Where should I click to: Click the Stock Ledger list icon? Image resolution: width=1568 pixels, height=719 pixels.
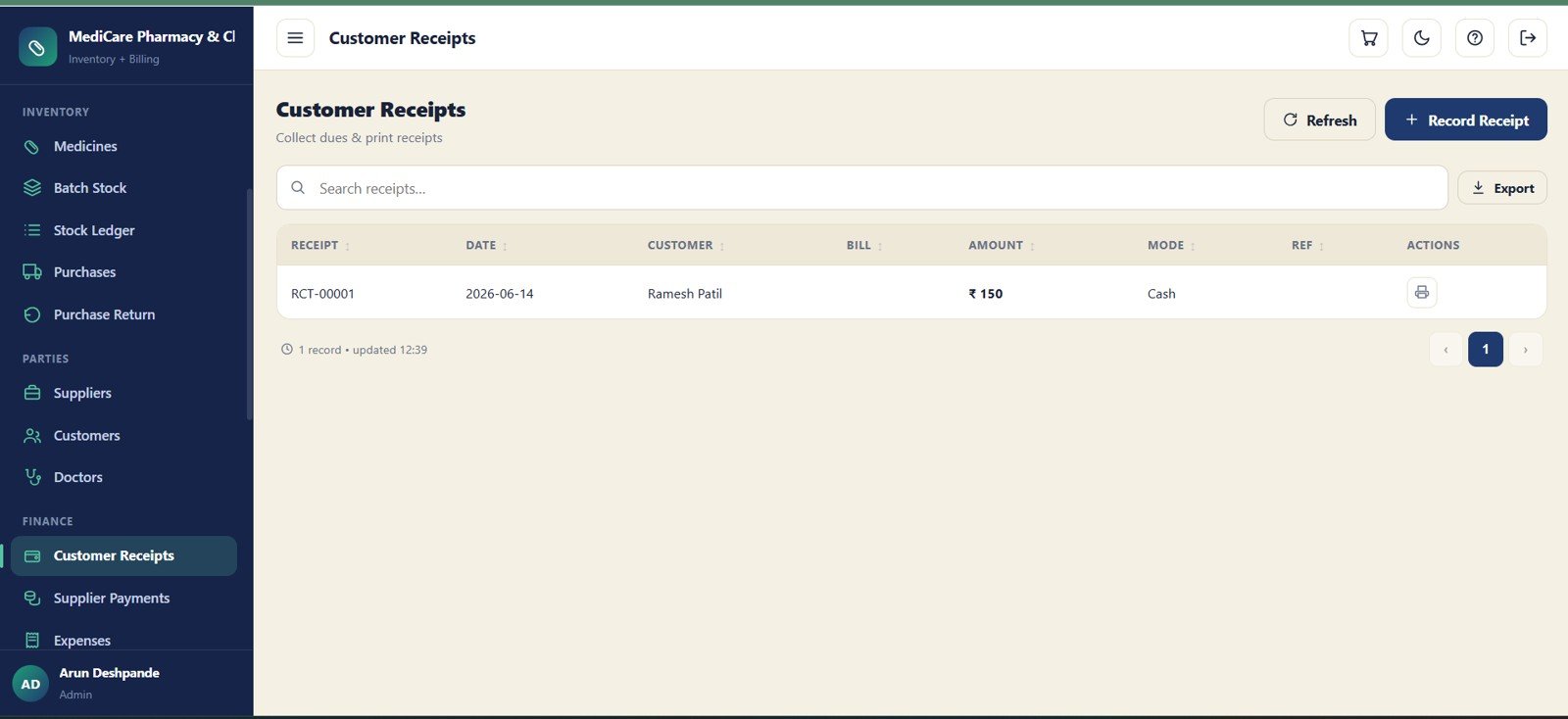pos(32,230)
